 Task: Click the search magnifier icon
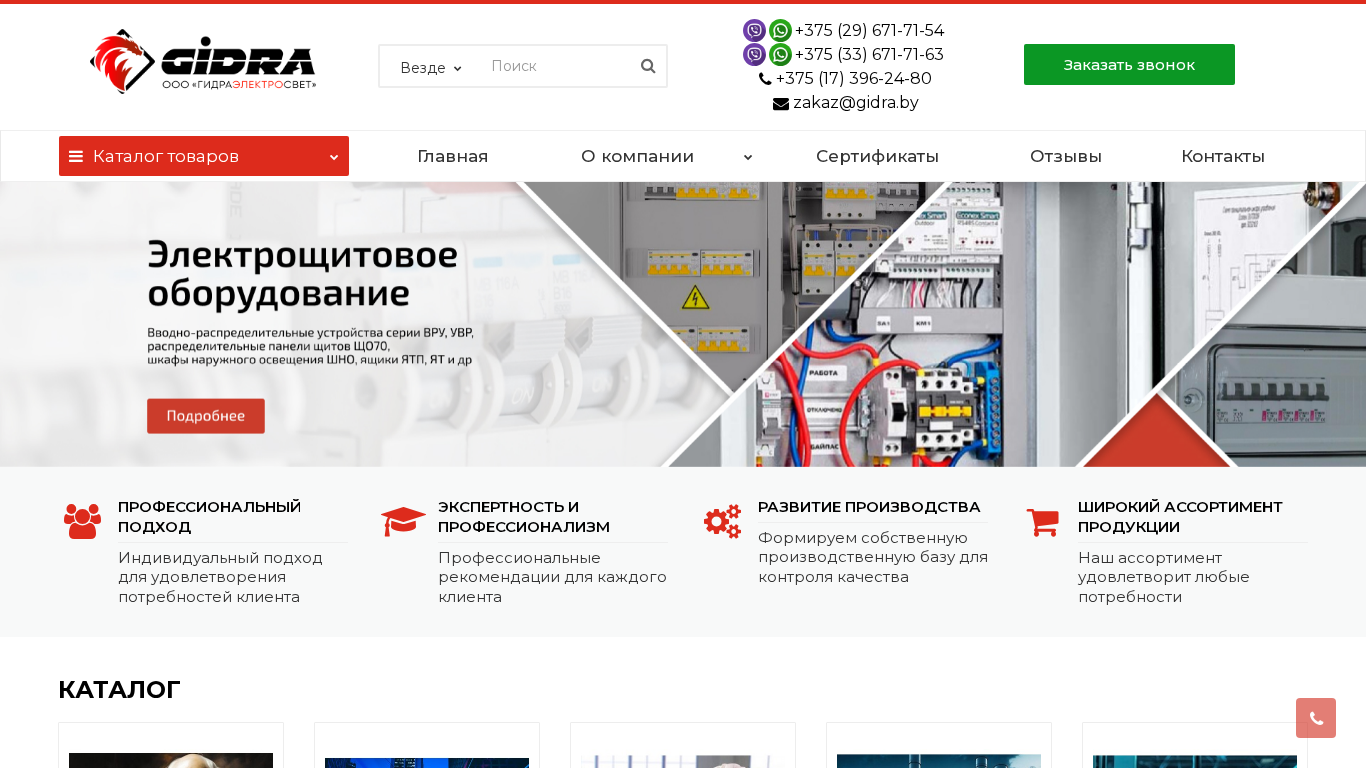coord(648,66)
